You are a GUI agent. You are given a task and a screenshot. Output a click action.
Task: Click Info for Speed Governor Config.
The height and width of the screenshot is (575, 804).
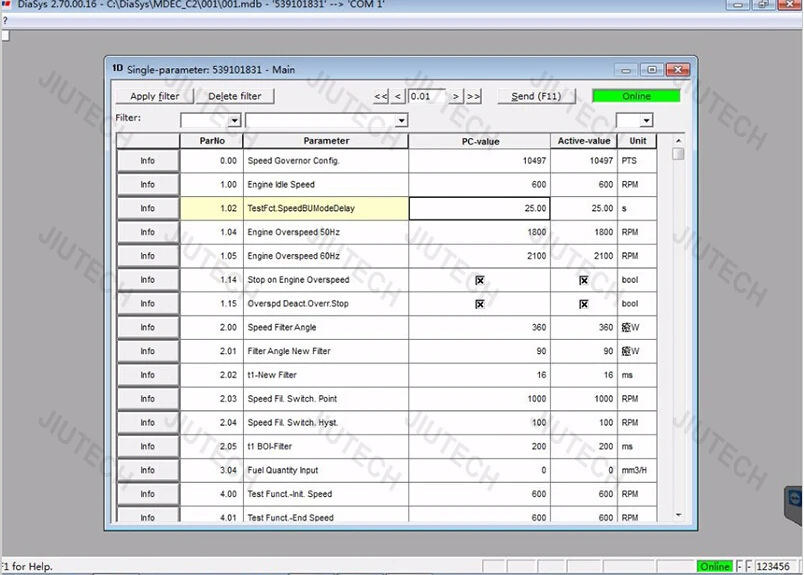(x=148, y=161)
